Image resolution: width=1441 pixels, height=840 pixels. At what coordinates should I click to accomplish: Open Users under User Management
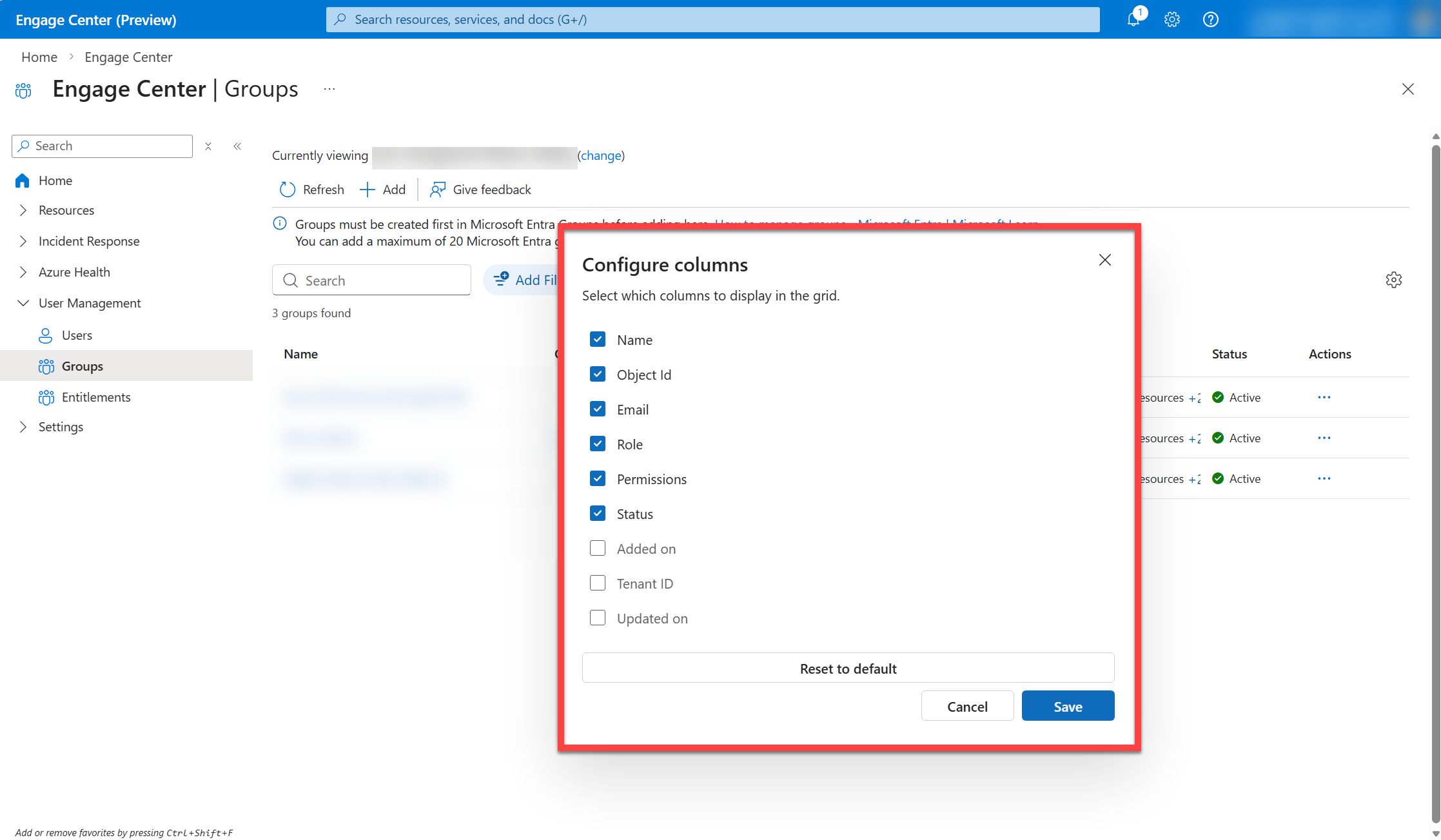point(77,335)
